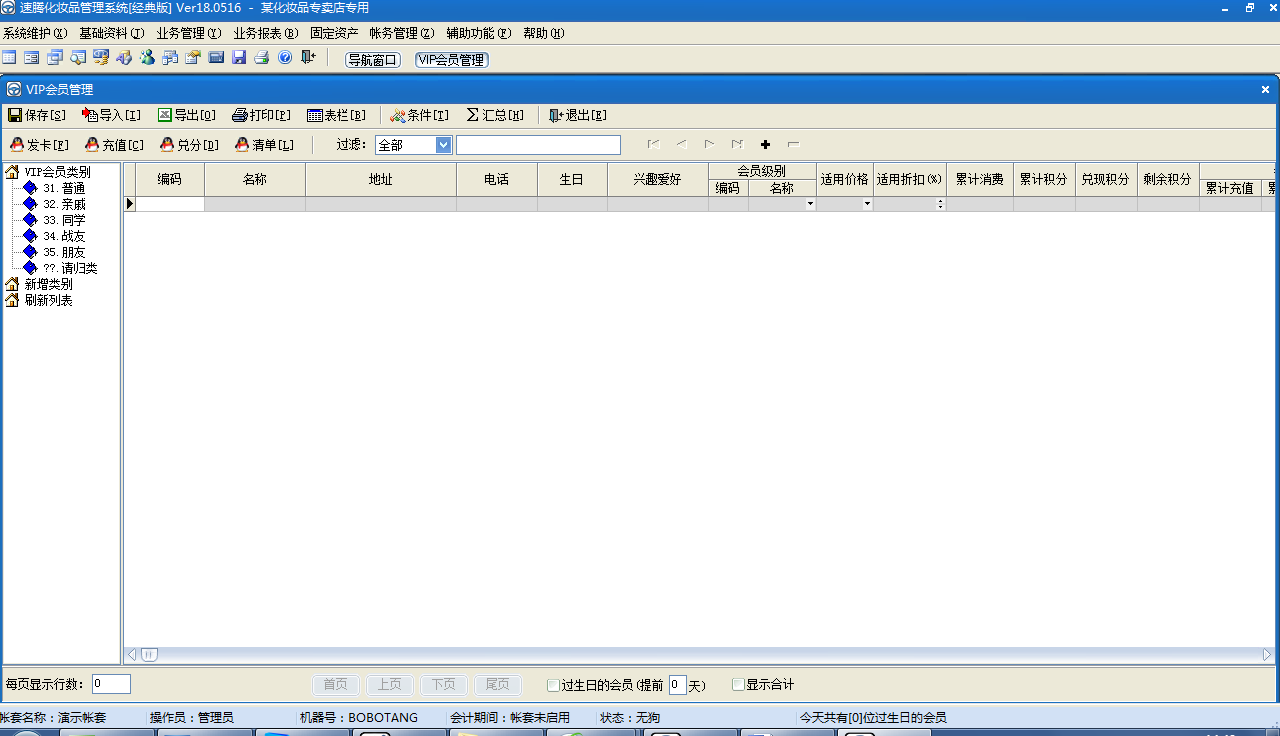1280x736 pixels.
Task: Click the First Page (首页) button
Action: point(336,685)
